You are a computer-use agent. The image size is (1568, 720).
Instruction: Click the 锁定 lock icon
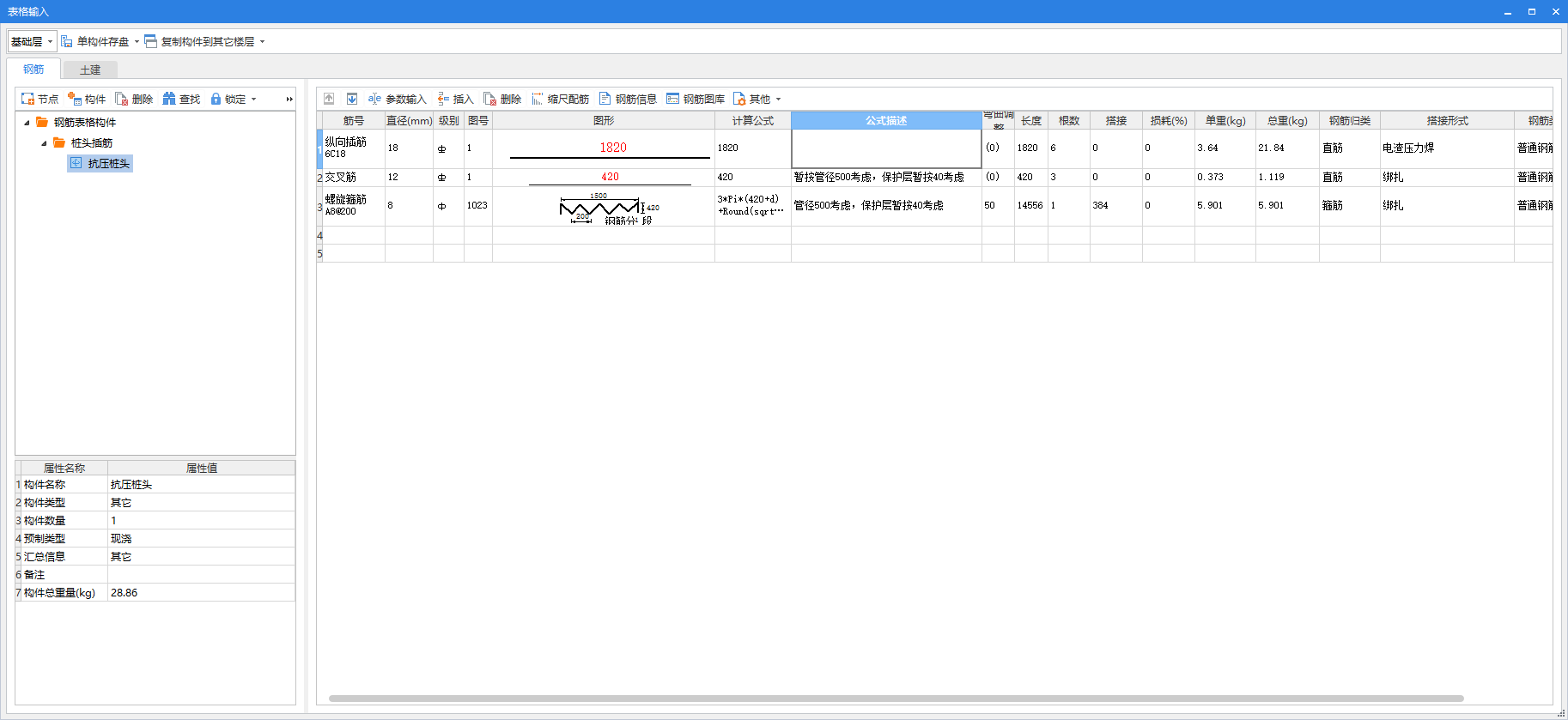coord(216,99)
